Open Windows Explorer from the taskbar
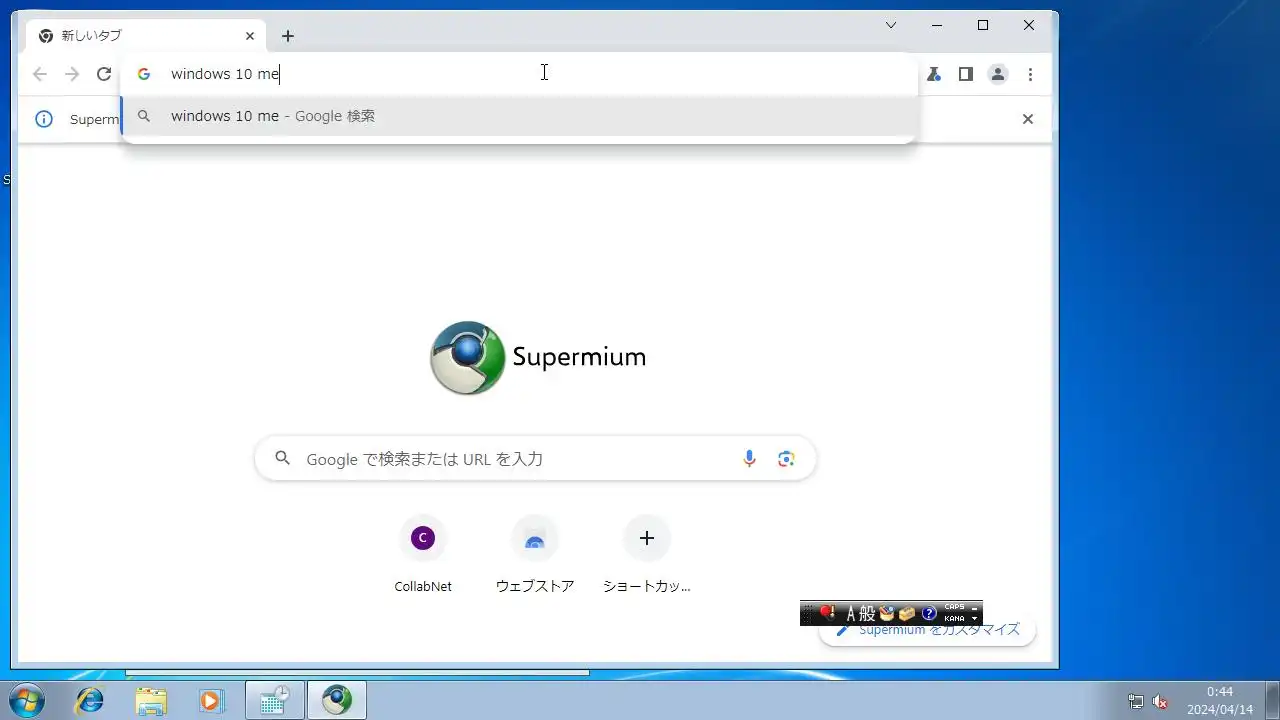This screenshot has width=1280, height=720. 151,701
